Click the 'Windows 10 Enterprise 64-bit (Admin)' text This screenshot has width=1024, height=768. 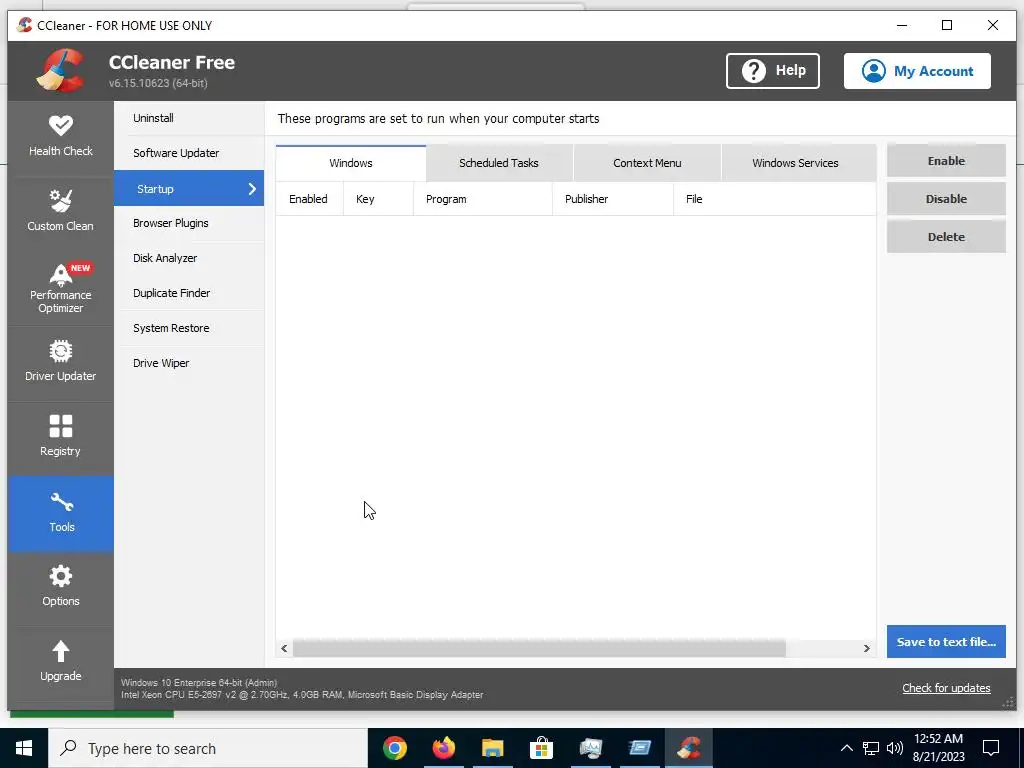[x=199, y=682]
